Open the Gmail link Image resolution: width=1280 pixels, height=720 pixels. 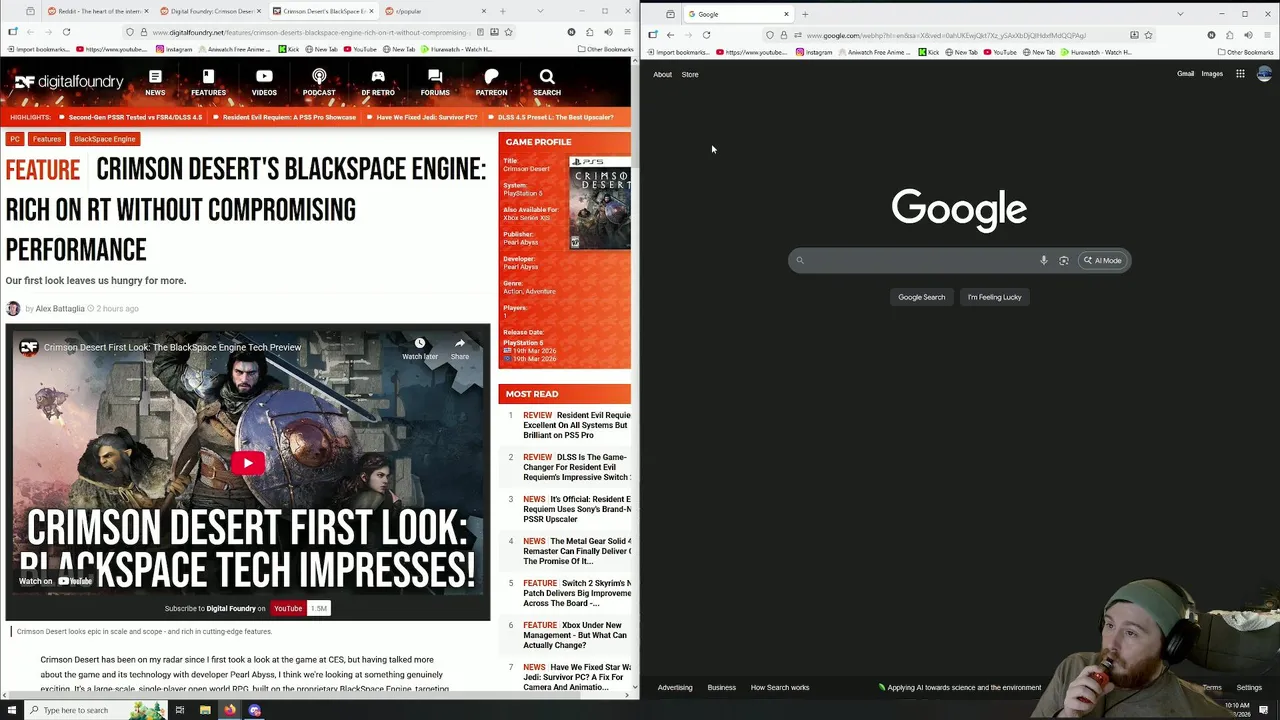point(1185,74)
